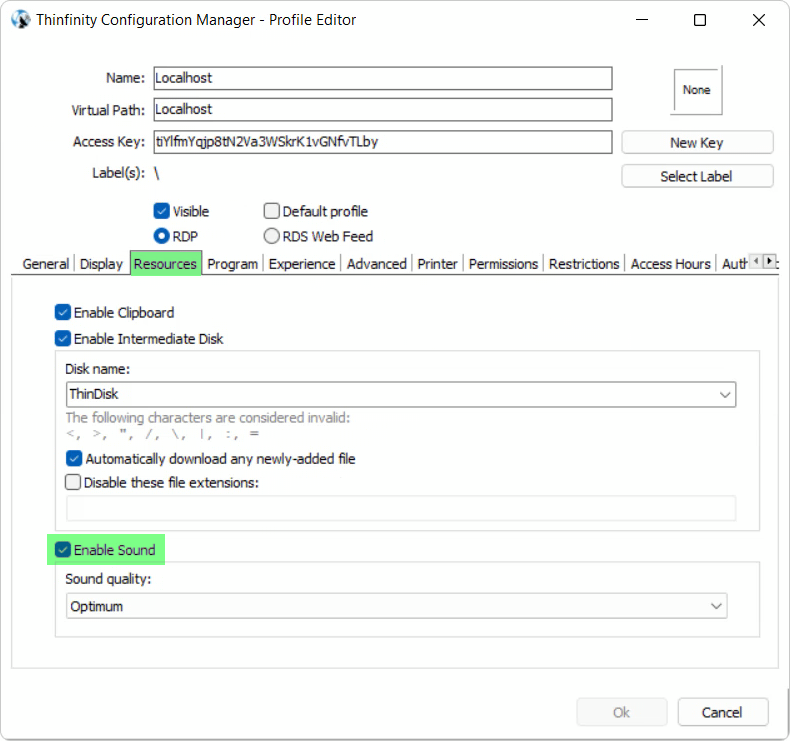Minimize the Profile Editor window
The image size is (790, 741).
click(x=642, y=20)
